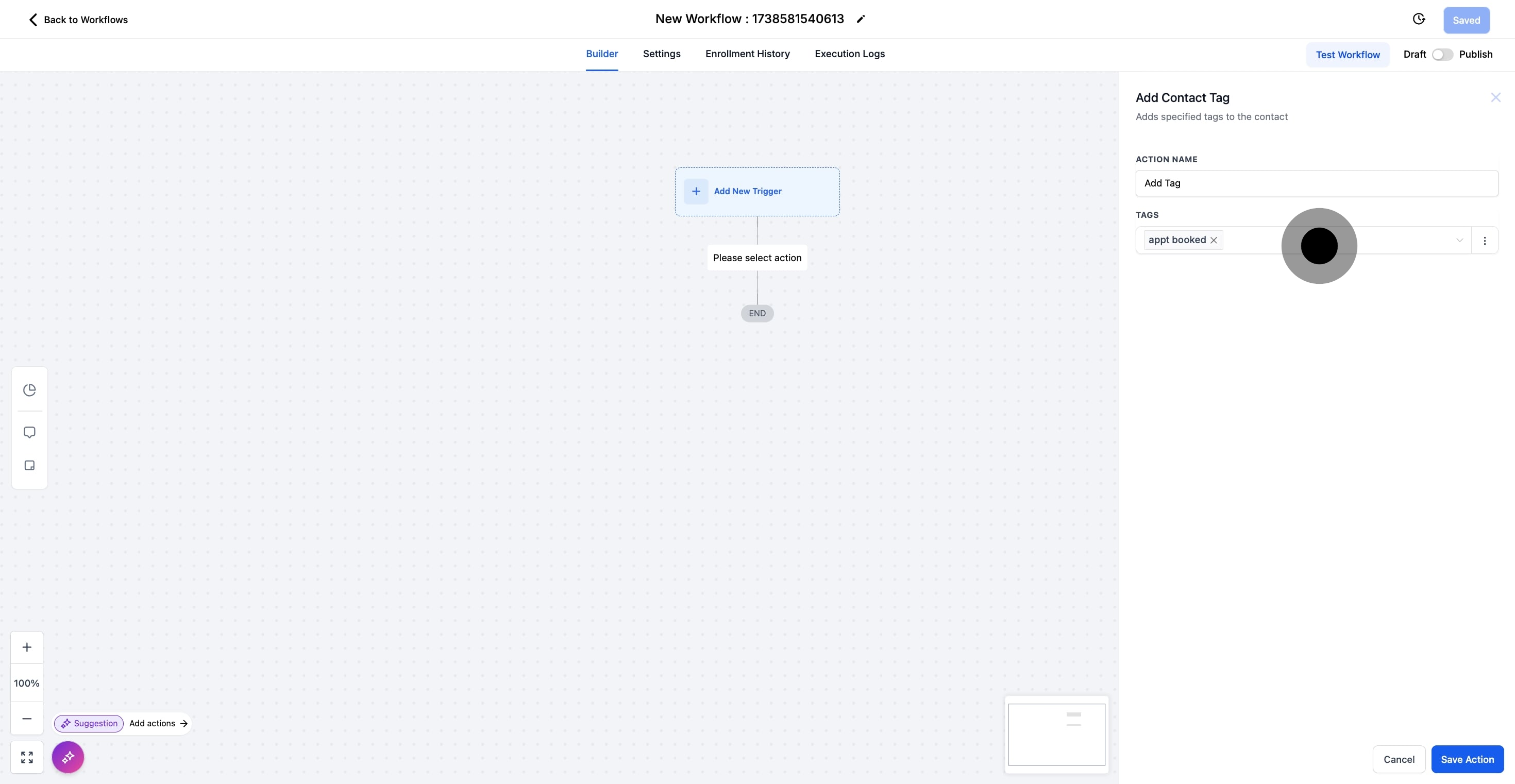Click the pencil icon to rename the workflow
The width and height of the screenshot is (1515, 784).
coord(861,20)
